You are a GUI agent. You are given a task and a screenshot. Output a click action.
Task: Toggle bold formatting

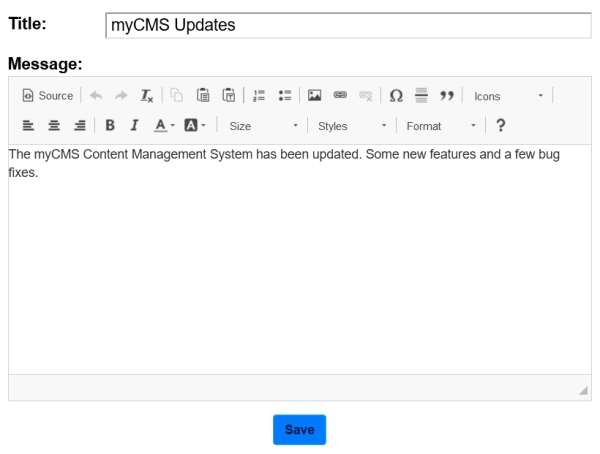point(110,126)
